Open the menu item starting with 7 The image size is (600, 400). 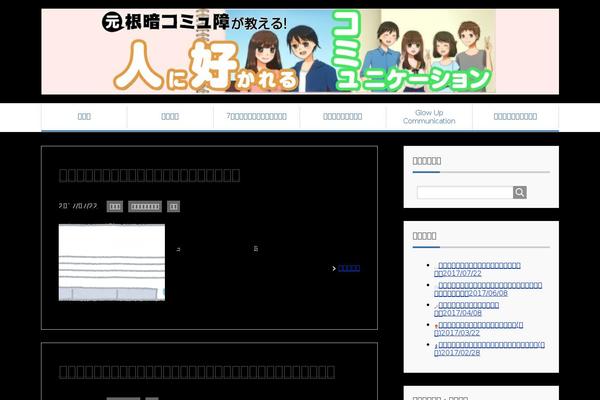pos(256,117)
